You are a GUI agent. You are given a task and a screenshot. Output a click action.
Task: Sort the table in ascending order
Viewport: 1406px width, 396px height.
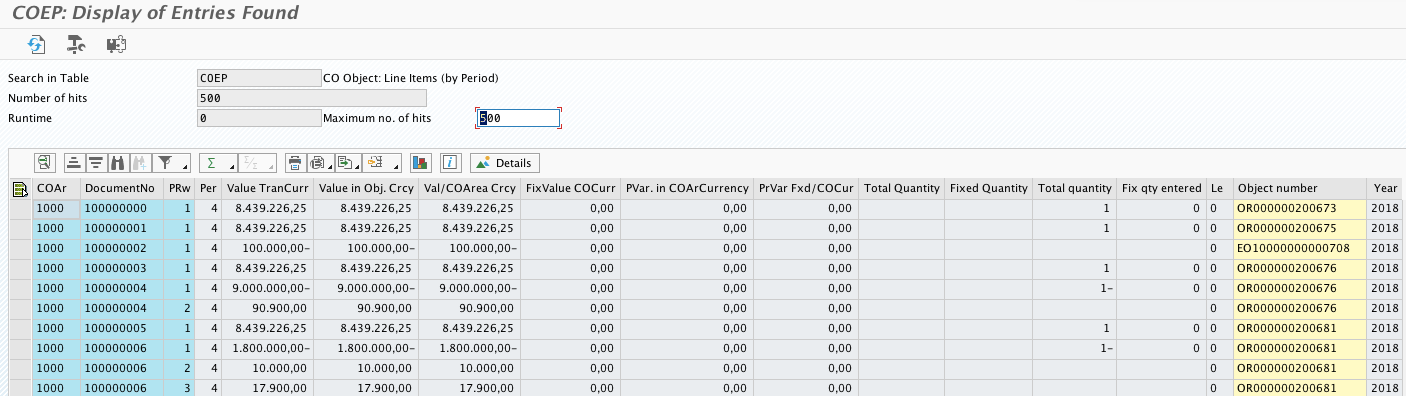point(74,162)
